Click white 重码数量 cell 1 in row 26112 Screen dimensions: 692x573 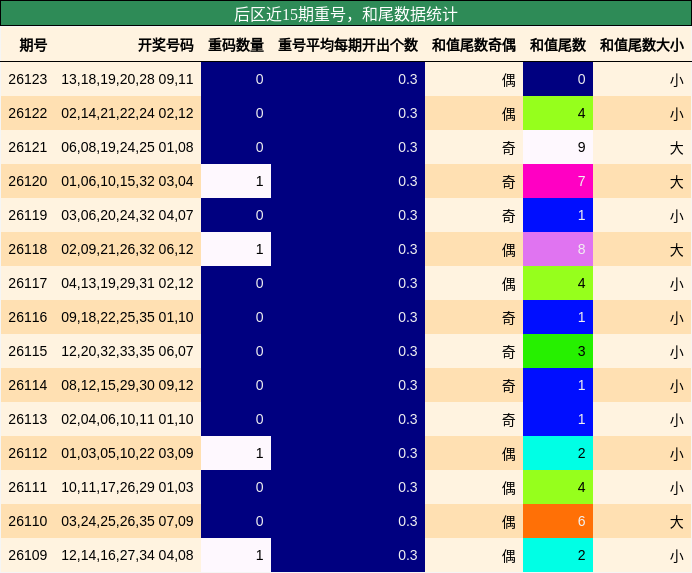click(x=236, y=453)
